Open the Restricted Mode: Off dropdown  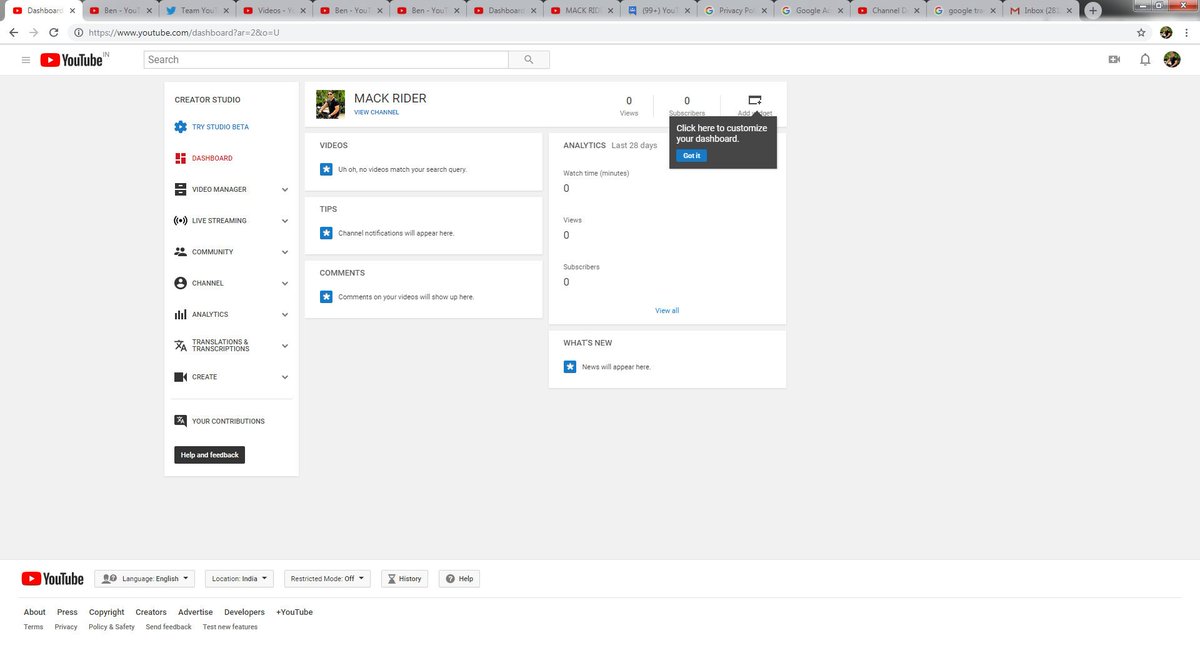click(x=327, y=579)
